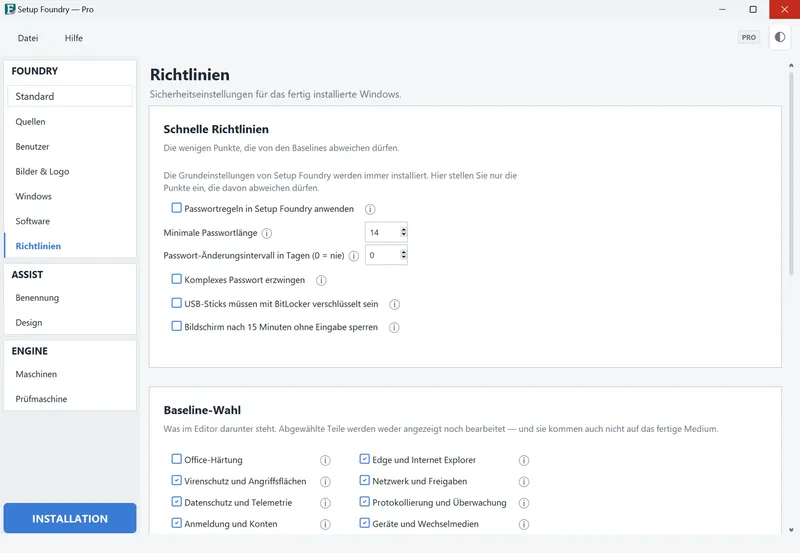Viewport: 800px width, 553px height.
Task: Increase Passwort-Änderungsintervall with up arrow
Action: 404,252
